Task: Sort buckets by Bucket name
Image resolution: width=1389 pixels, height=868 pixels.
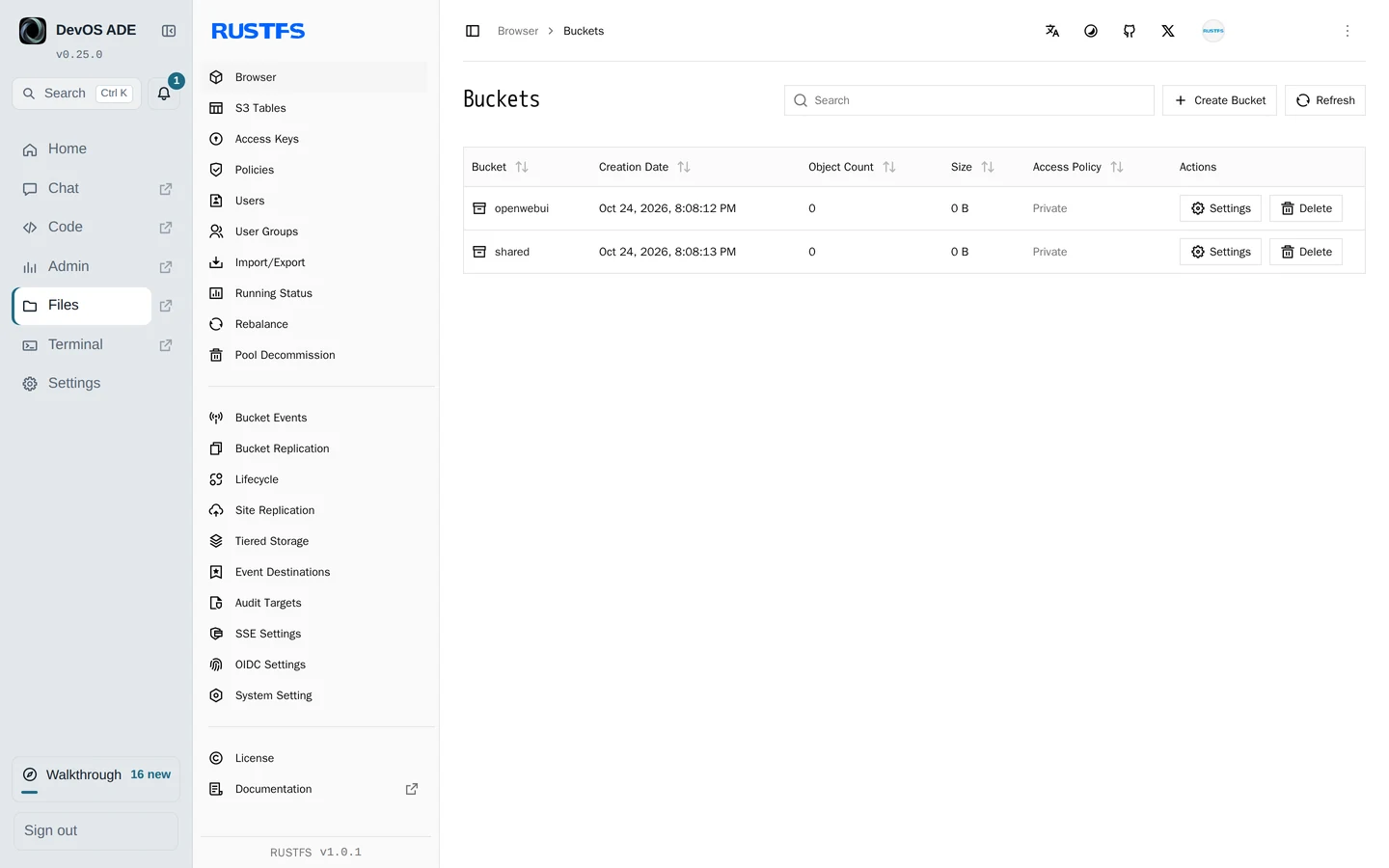Action: (522, 167)
